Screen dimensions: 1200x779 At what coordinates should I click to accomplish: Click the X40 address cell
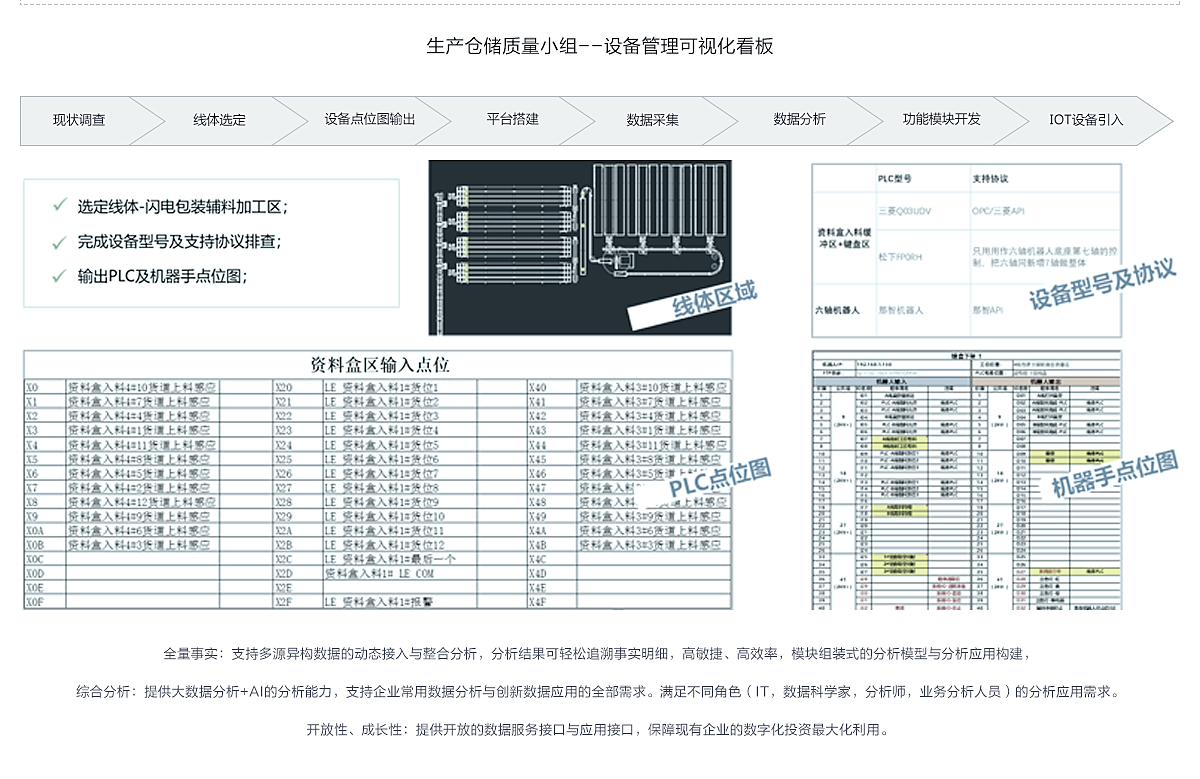(x=551, y=387)
